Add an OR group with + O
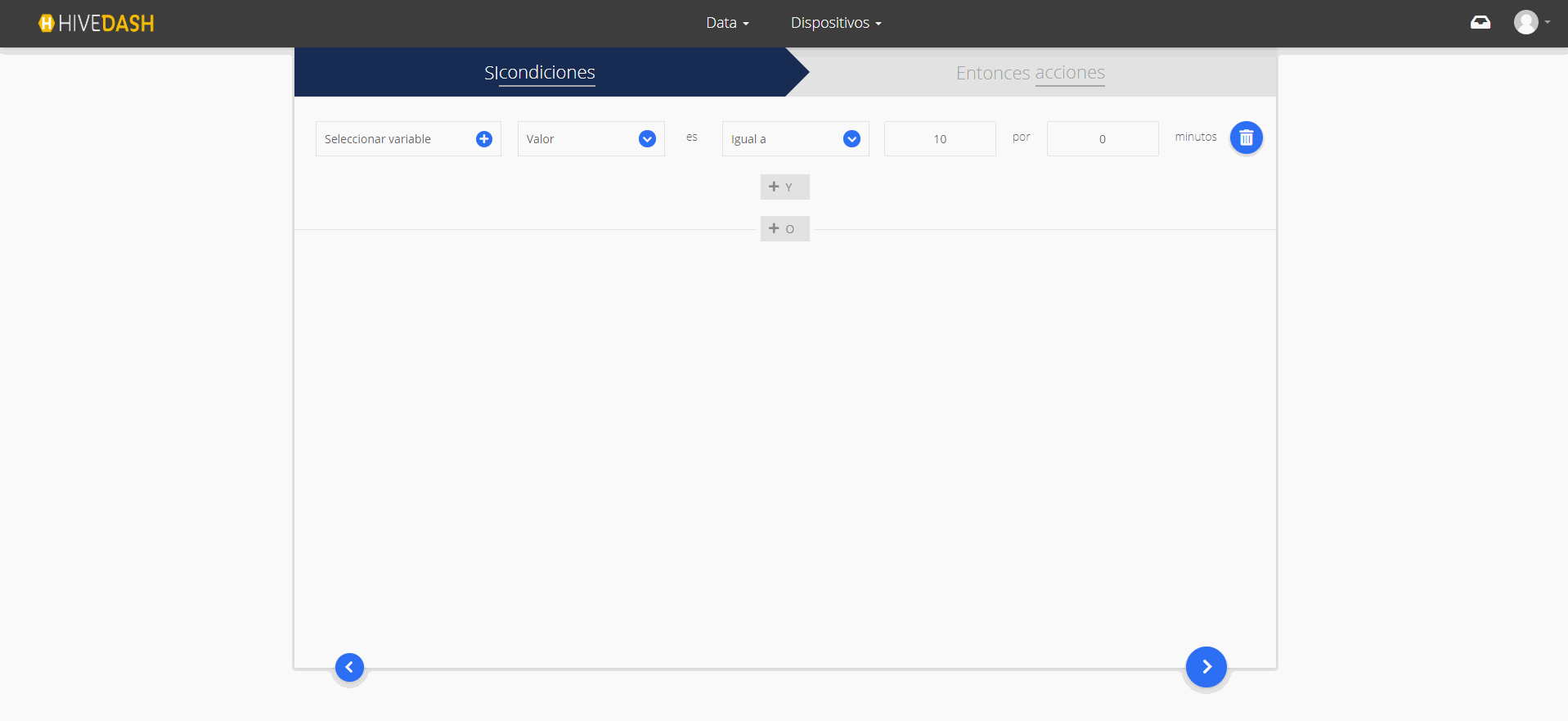1568x721 pixels. (784, 228)
